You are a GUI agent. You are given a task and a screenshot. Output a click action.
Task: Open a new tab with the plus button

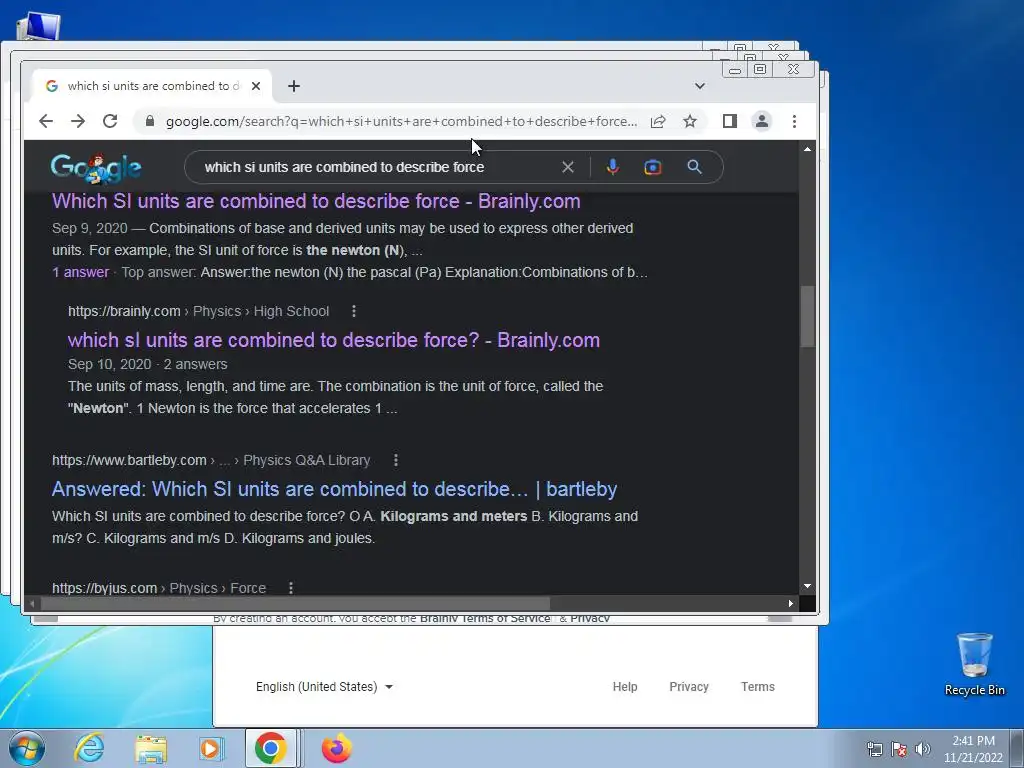point(294,86)
